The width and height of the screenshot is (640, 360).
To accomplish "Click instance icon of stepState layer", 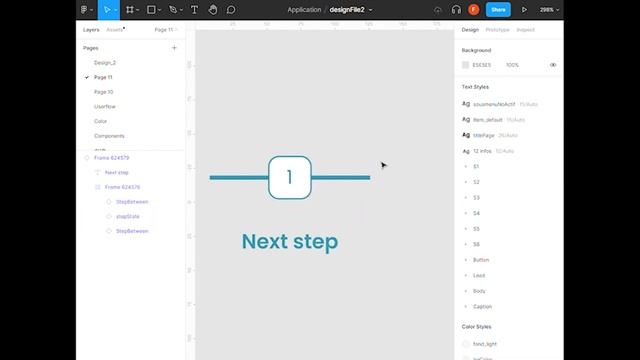I will point(109,216).
